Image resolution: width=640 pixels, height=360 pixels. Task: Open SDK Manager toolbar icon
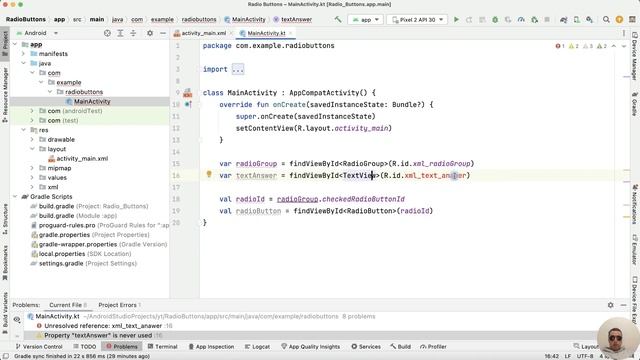click(589, 20)
